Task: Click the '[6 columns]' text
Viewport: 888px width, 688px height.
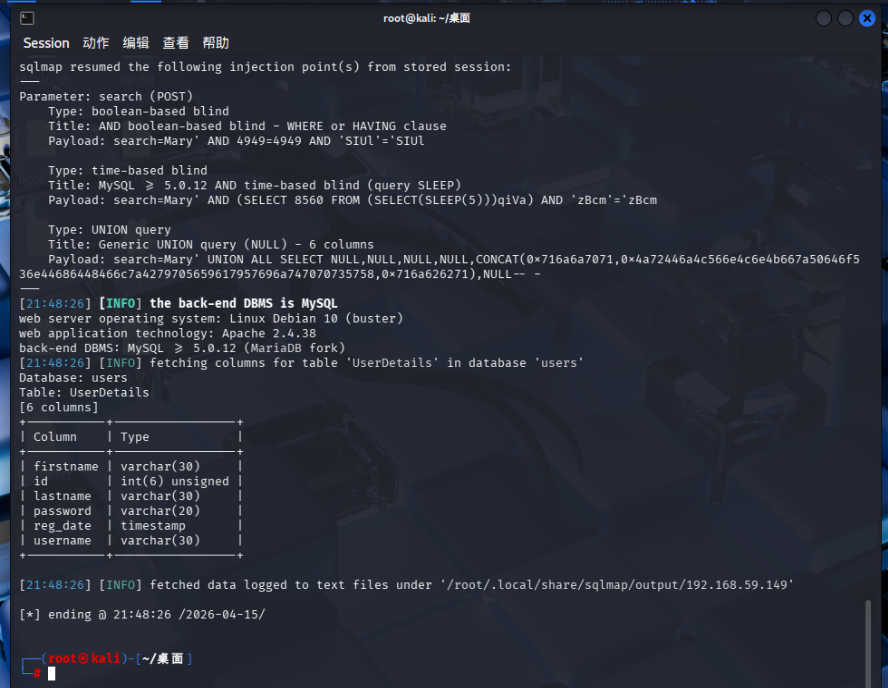Action: (x=59, y=407)
